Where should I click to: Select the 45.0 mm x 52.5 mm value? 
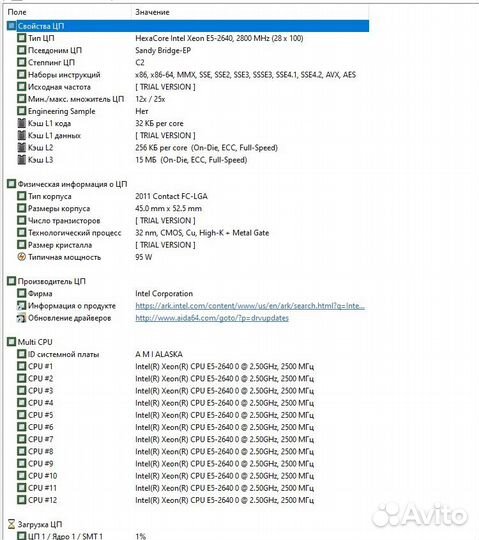(x=168, y=208)
